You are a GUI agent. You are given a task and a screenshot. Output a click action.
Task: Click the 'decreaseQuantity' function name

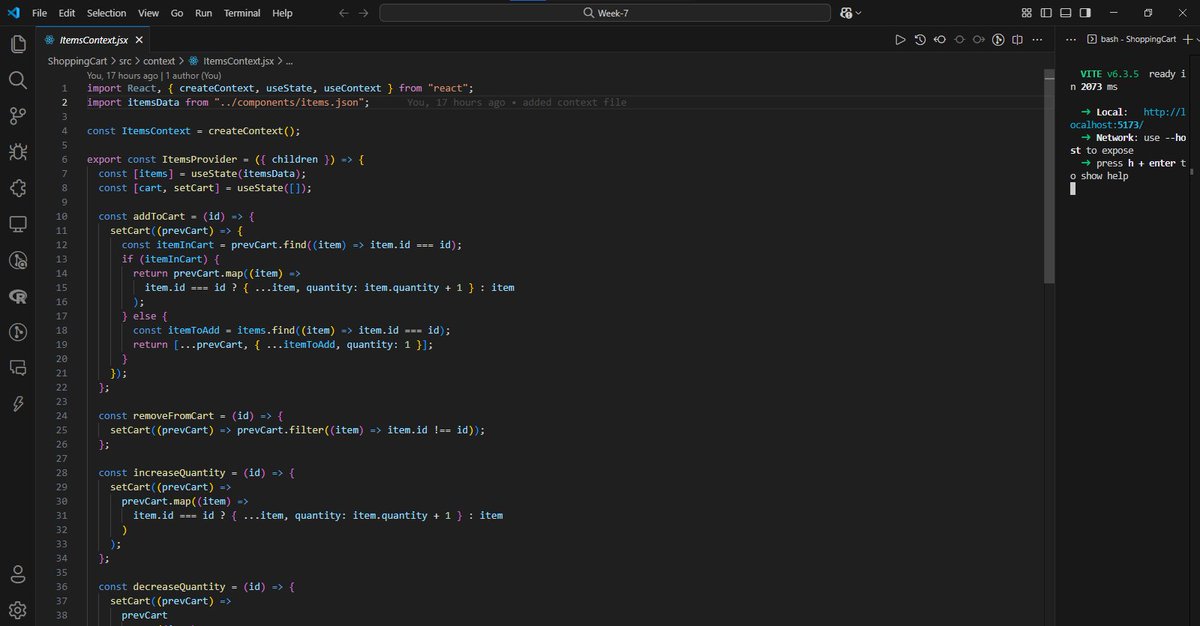(x=179, y=586)
